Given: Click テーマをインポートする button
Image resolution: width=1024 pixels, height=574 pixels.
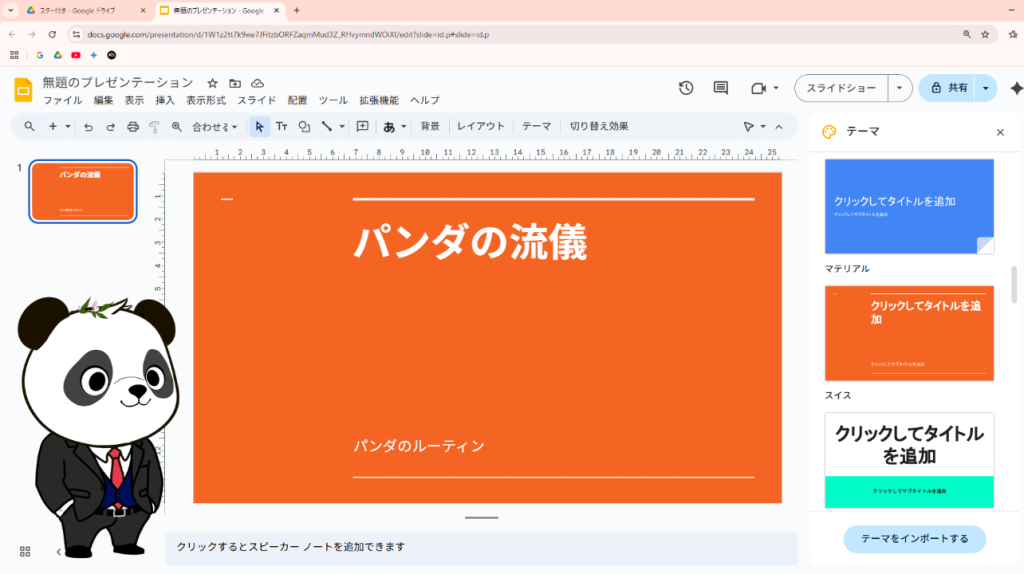Looking at the screenshot, I should click(x=914, y=539).
